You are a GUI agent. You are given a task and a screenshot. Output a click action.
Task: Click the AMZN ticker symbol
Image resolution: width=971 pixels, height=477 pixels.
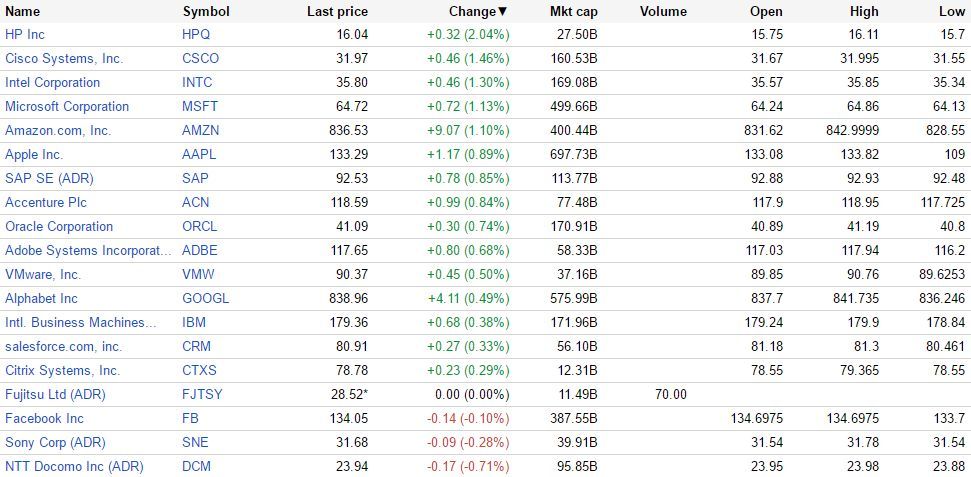201,130
